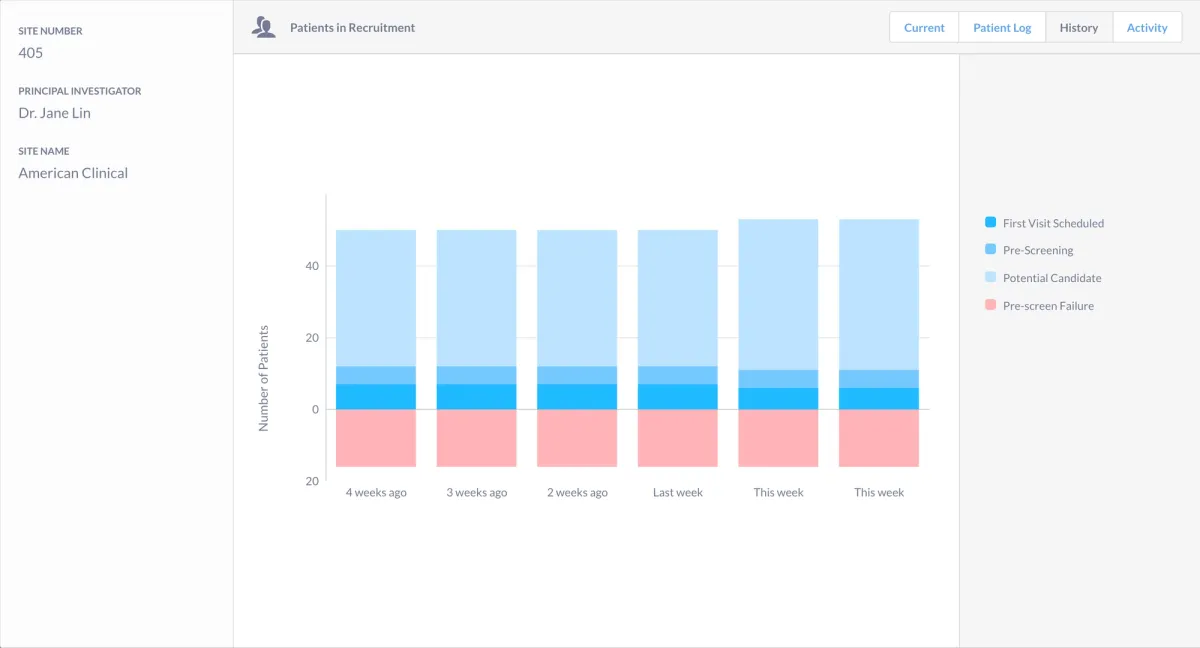Click the site number 405 value
The height and width of the screenshot is (648, 1200).
(30, 53)
